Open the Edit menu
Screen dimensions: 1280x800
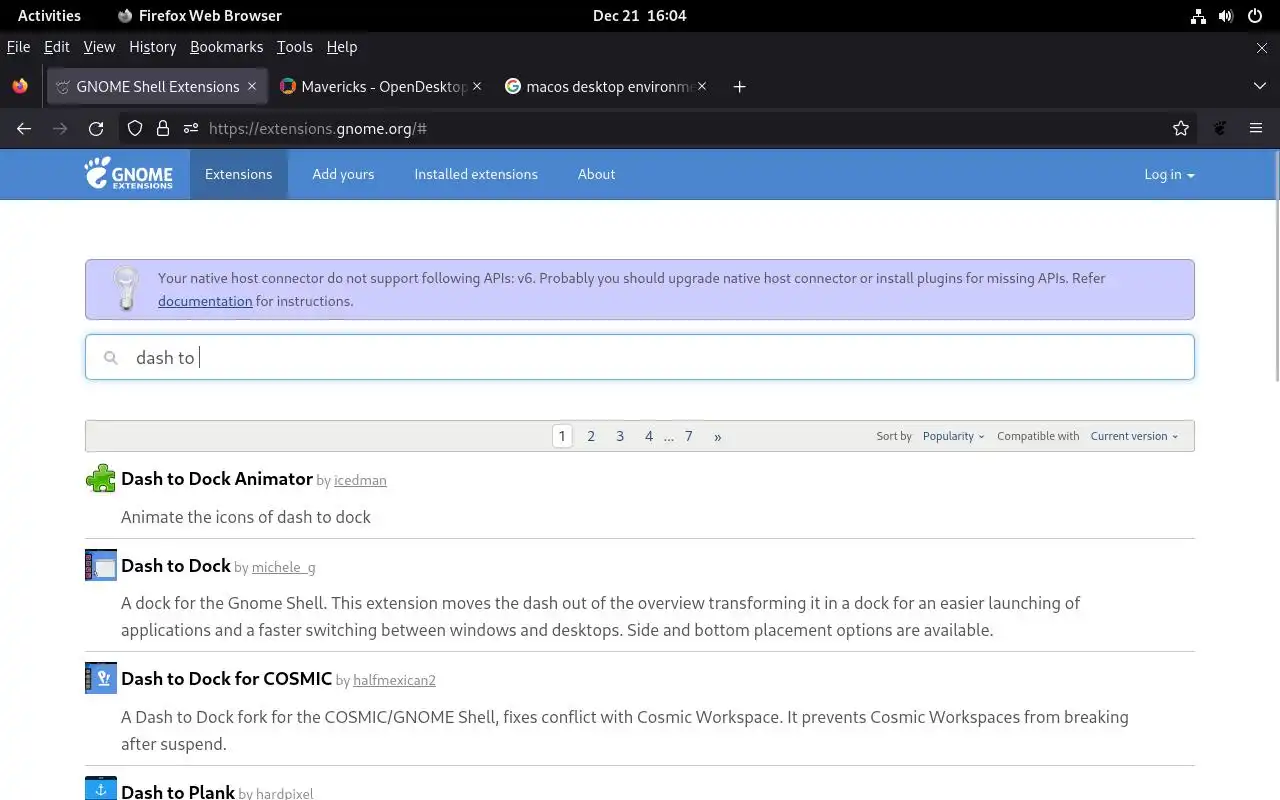pyautogui.click(x=57, y=47)
